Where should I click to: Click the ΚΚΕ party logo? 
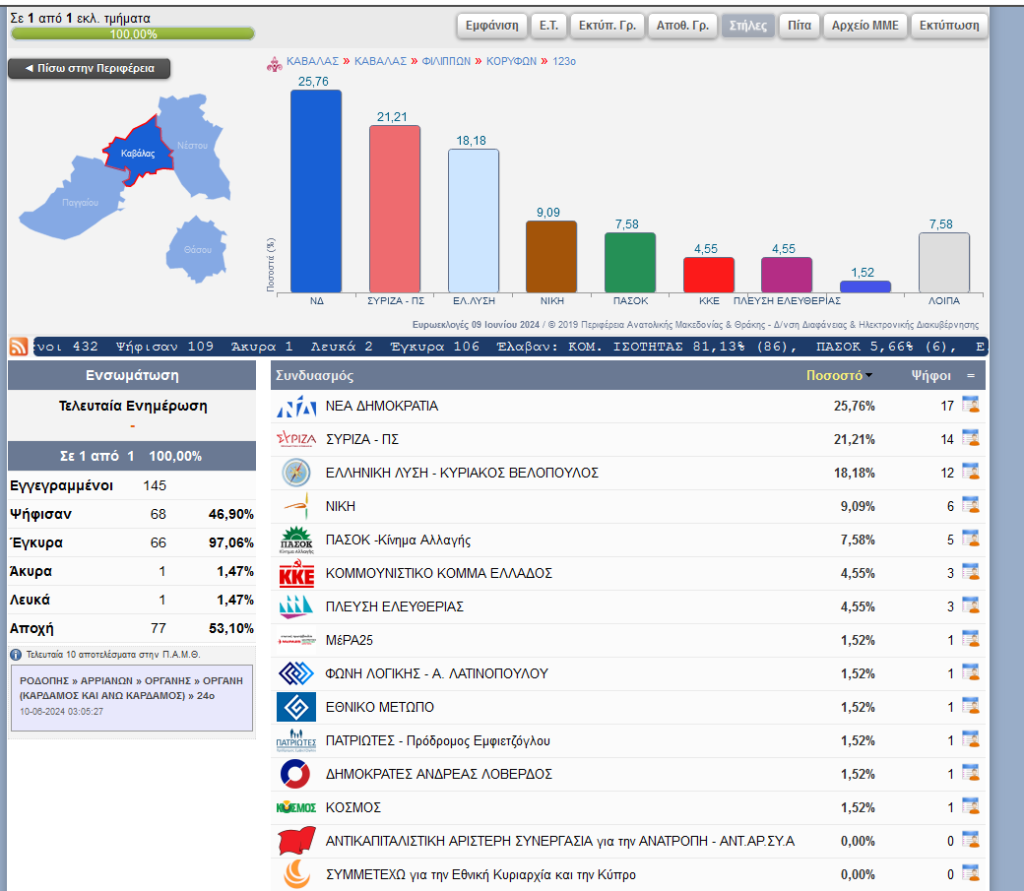coord(296,574)
